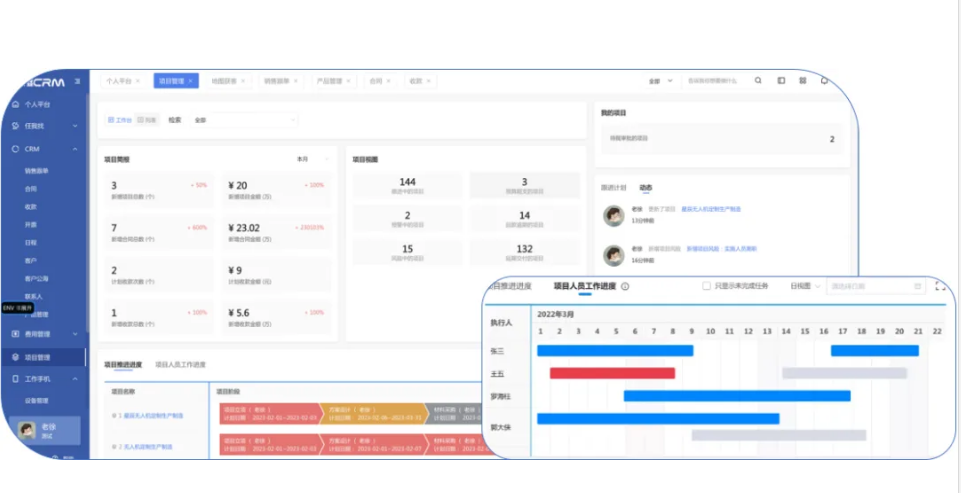The width and height of the screenshot is (961, 493).
Task: Switch to the 合同 tab in tab bar
Action: coord(376,81)
